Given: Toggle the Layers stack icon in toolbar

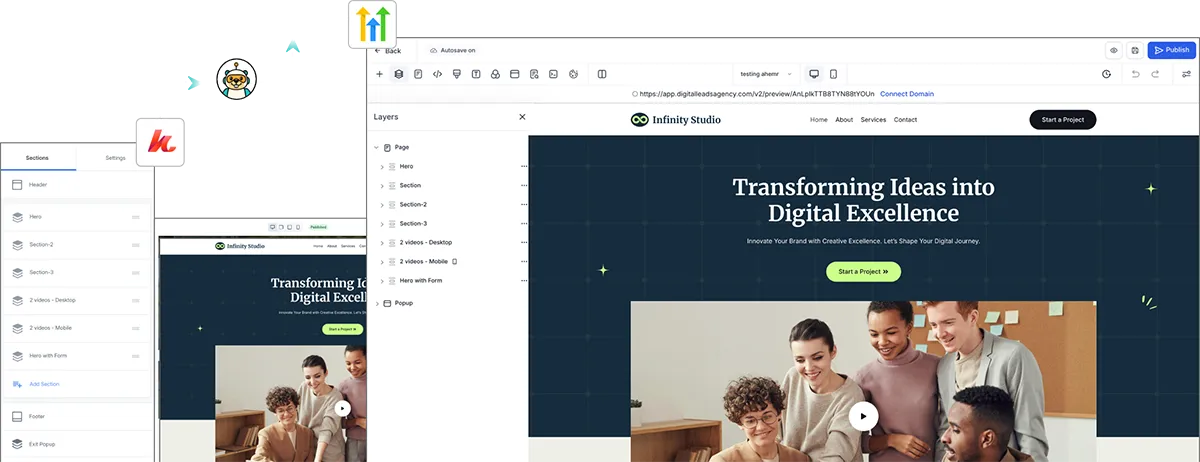Looking at the screenshot, I should coord(398,74).
